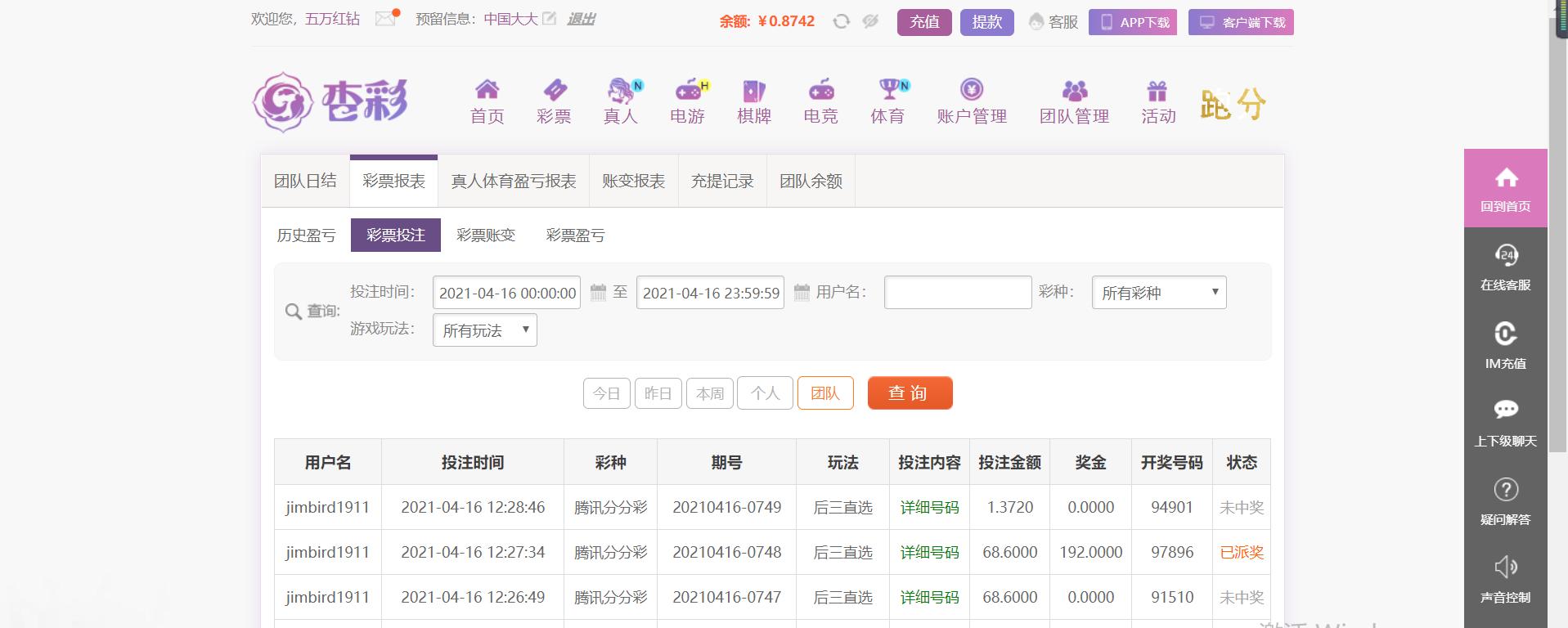Select 历史盈亏 sub-tab
This screenshot has height=628, width=1568.
point(306,235)
